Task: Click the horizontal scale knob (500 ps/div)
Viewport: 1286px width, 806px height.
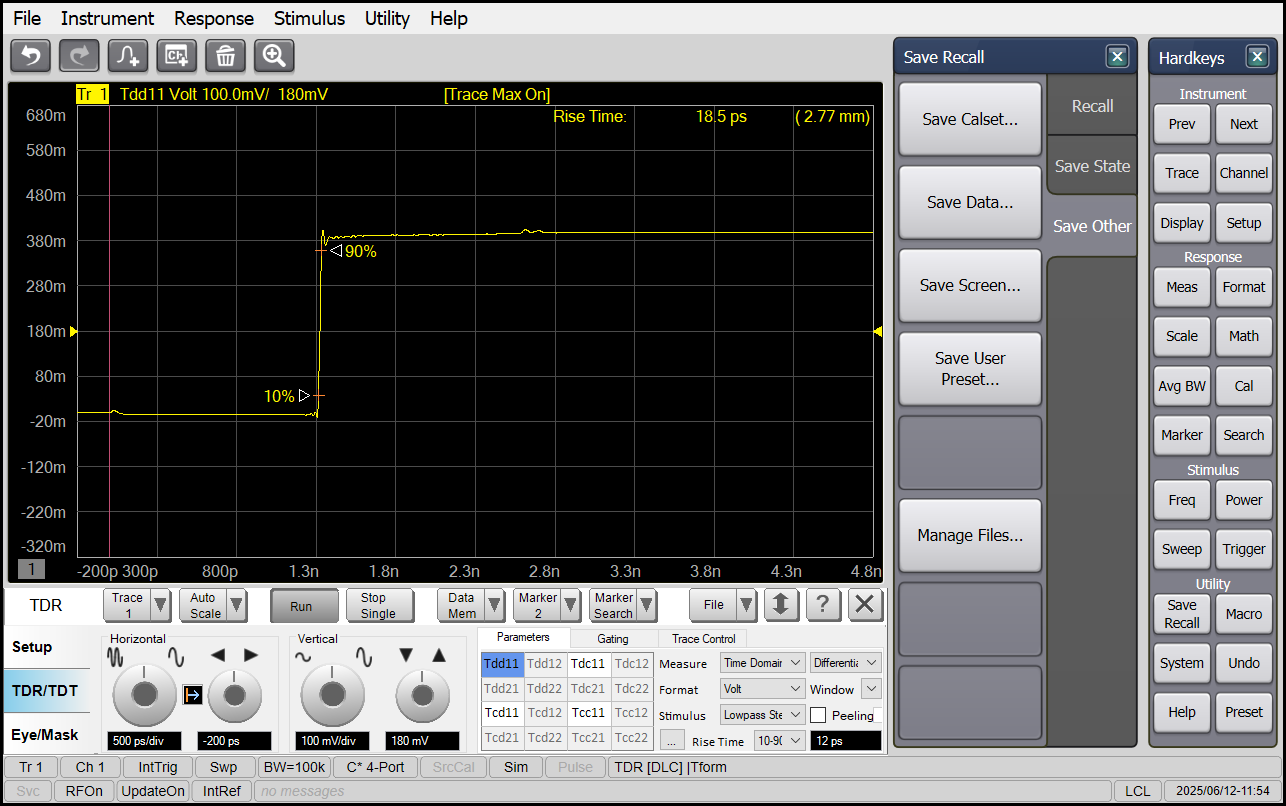Action: coord(144,695)
